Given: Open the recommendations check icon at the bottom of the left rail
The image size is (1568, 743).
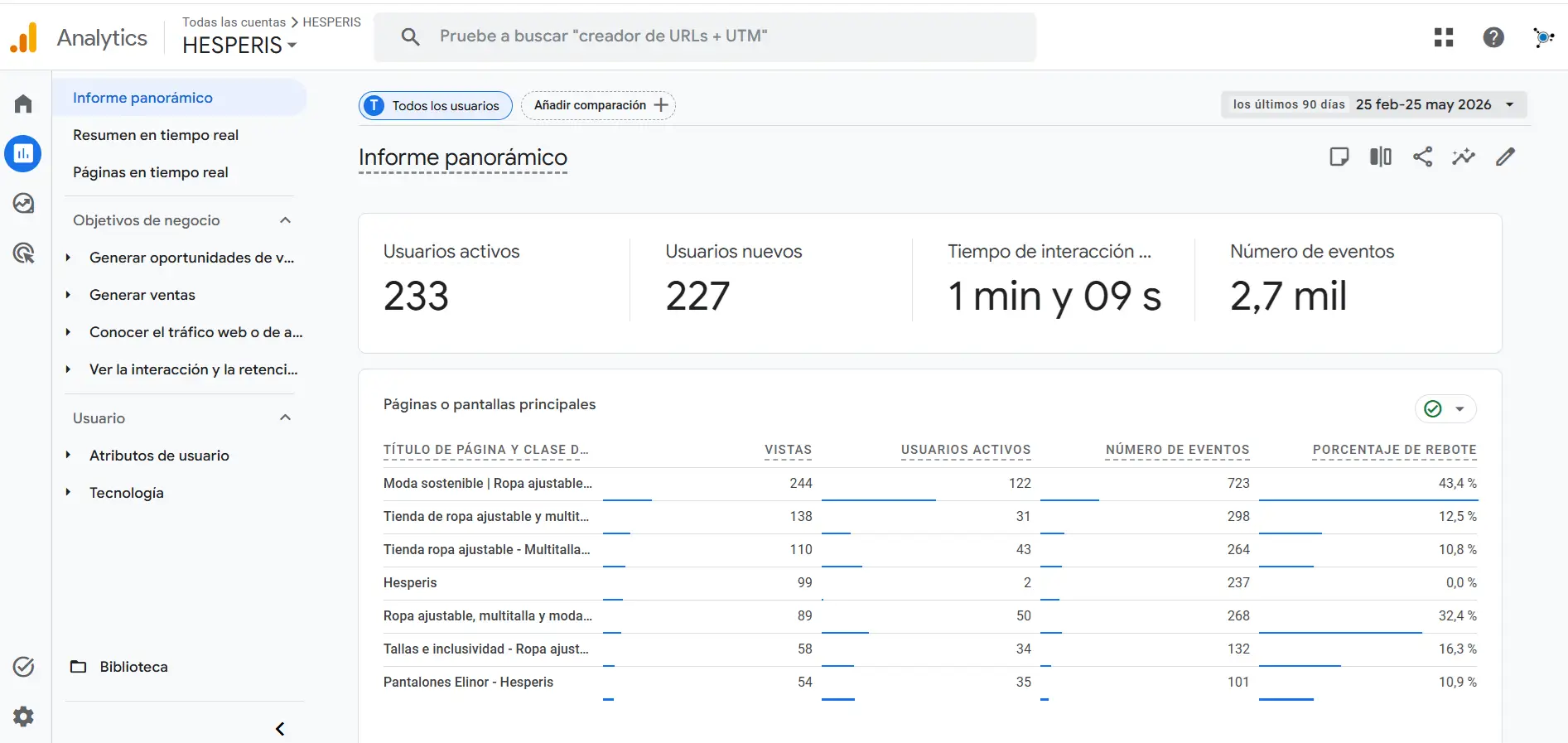Looking at the screenshot, I should coord(23,667).
